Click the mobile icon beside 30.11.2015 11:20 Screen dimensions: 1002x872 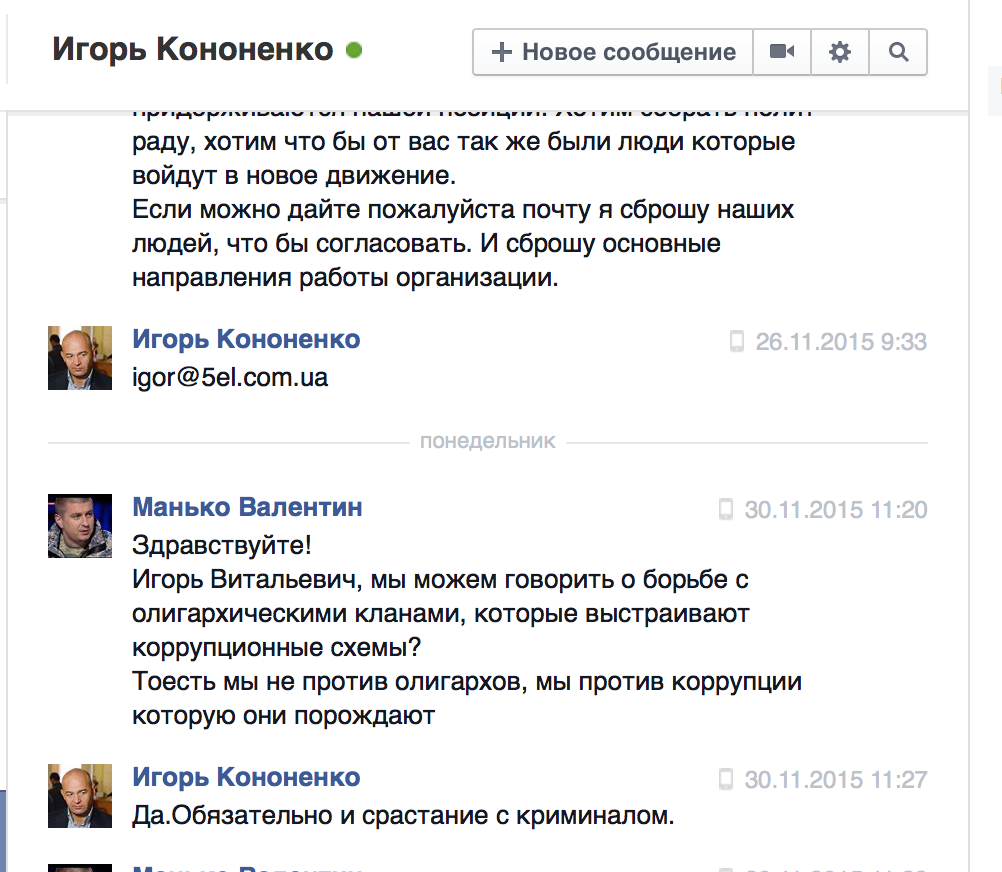(x=726, y=510)
